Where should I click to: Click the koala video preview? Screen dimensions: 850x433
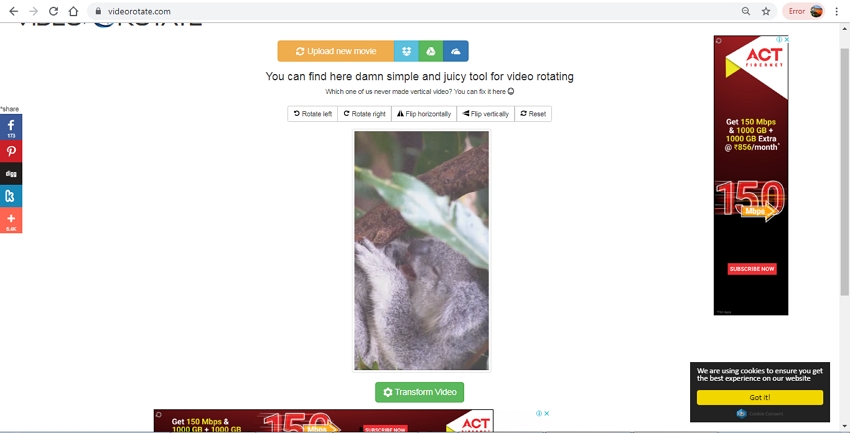(421, 250)
